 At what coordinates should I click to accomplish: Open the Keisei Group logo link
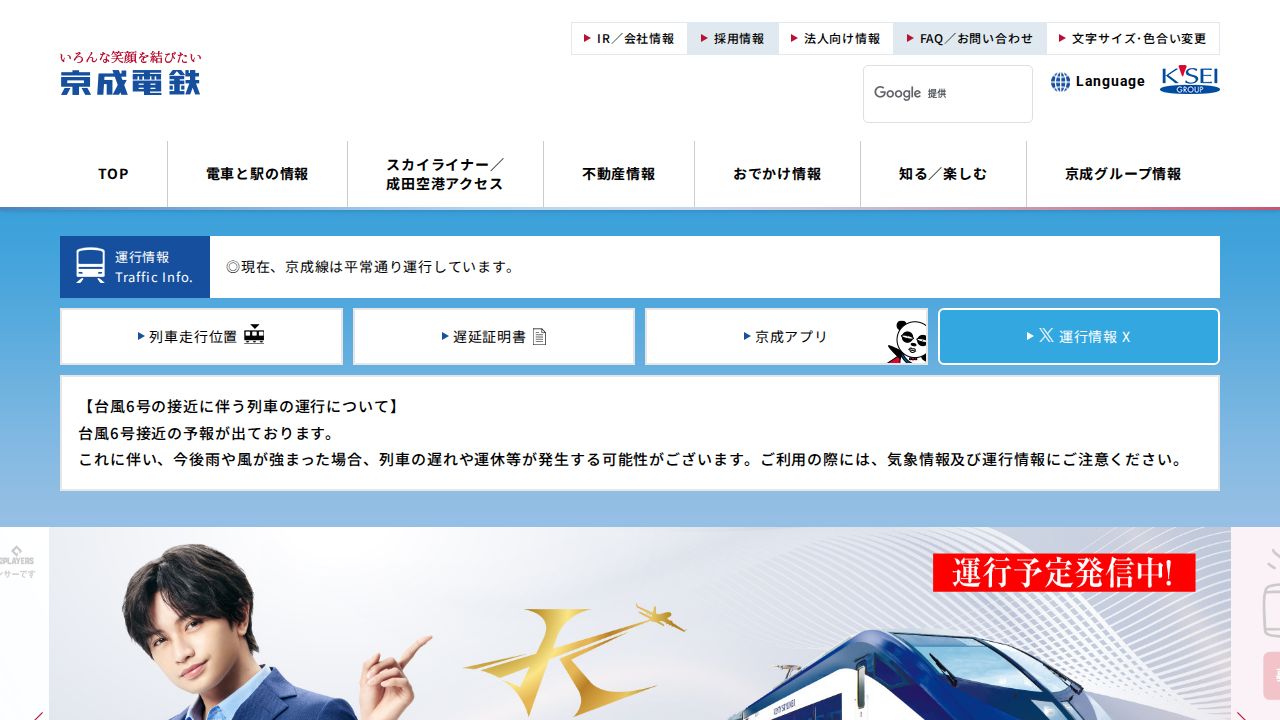[1190, 81]
